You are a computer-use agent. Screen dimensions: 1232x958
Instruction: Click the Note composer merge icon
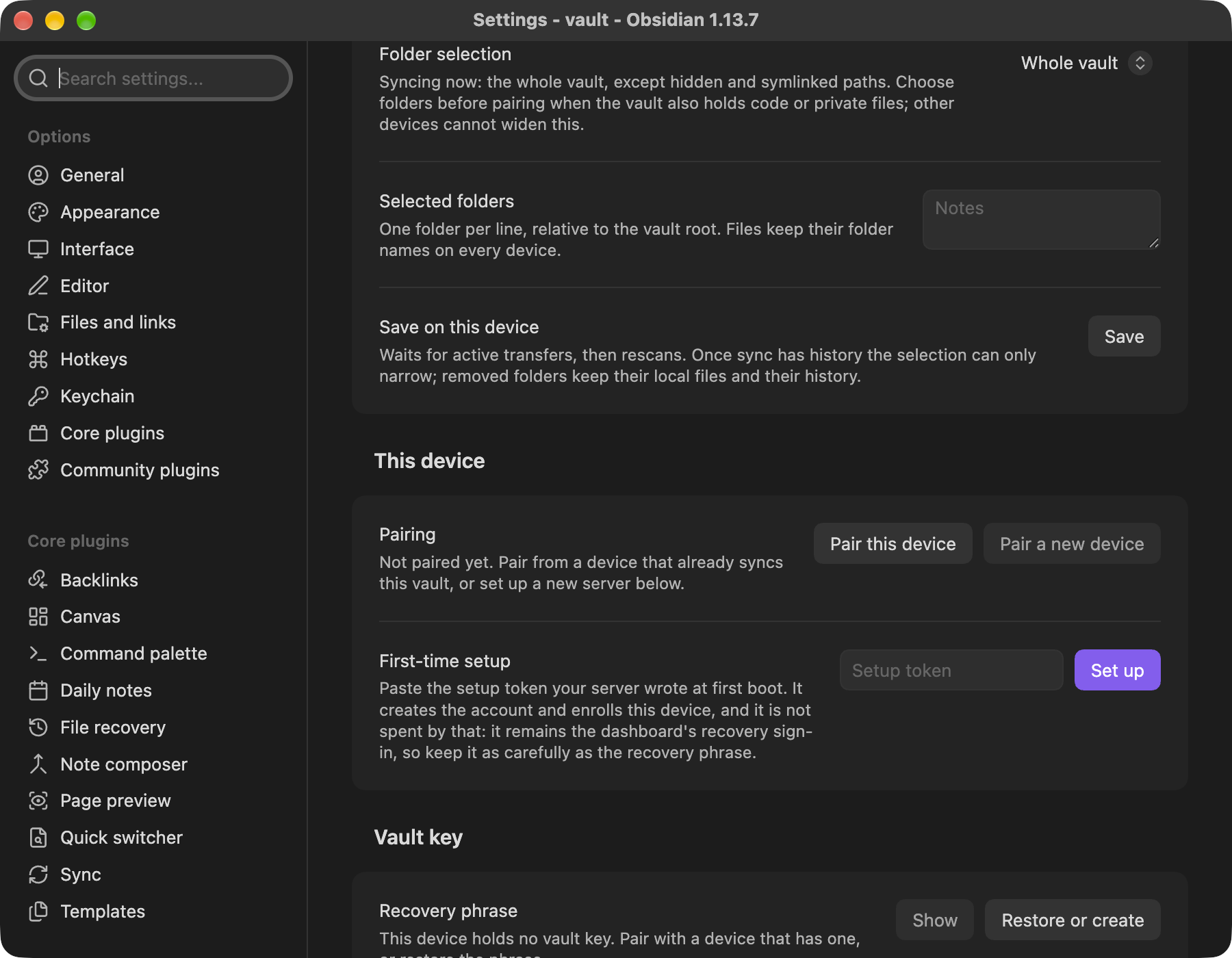pyautogui.click(x=38, y=764)
